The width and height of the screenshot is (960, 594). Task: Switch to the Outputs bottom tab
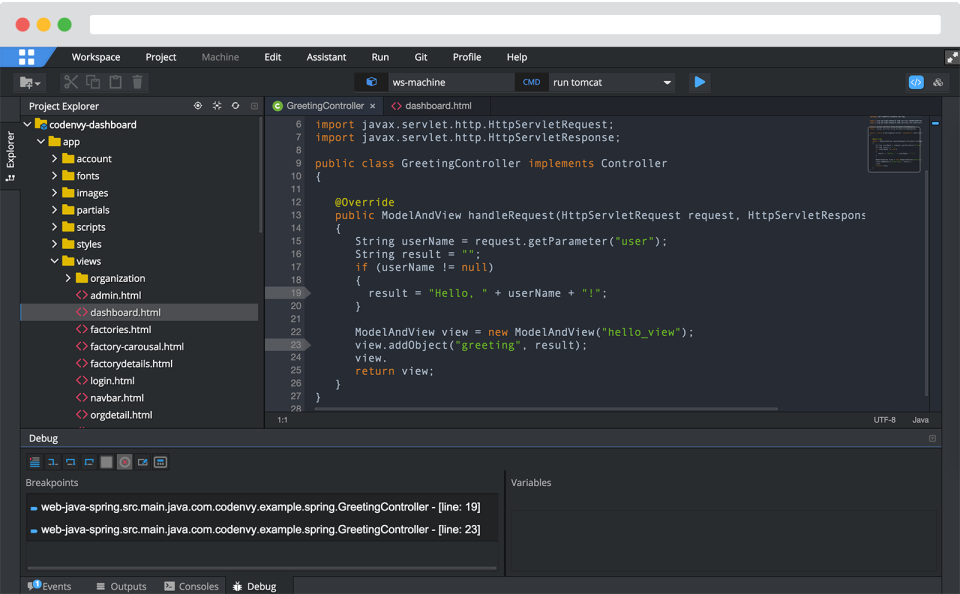coord(121,586)
